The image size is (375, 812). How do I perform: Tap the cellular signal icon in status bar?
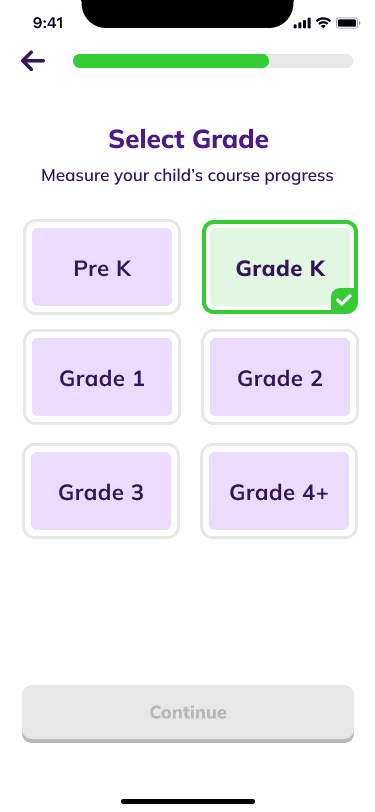(x=302, y=23)
